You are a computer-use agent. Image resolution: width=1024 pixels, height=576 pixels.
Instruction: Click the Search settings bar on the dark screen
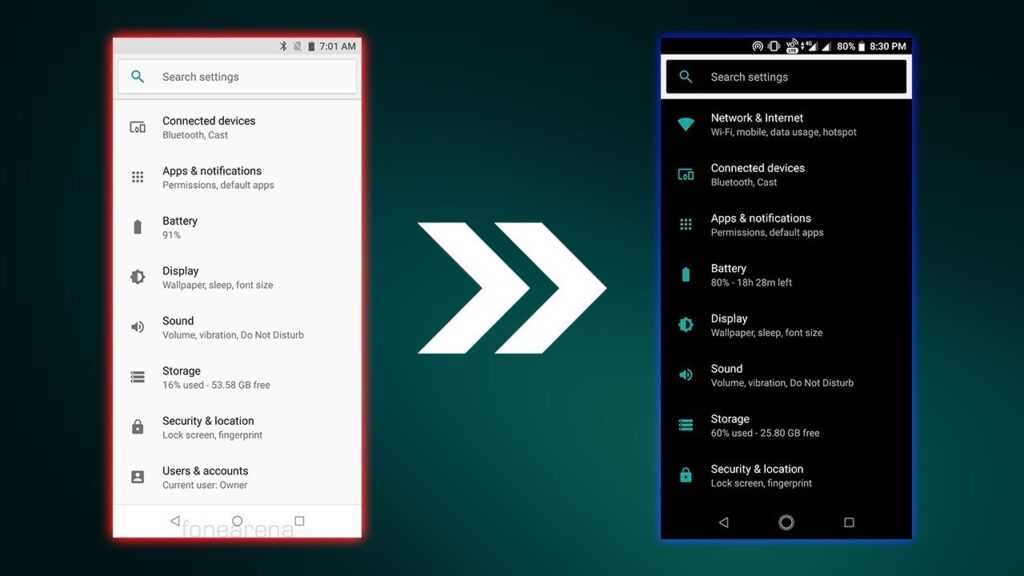pos(786,76)
